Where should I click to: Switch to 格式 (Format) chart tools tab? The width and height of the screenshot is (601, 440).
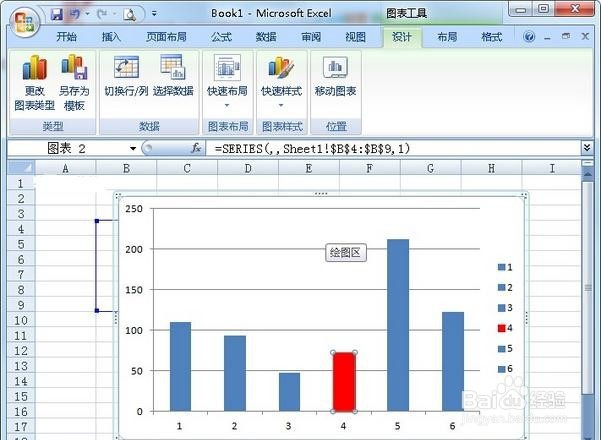point(491,37)
